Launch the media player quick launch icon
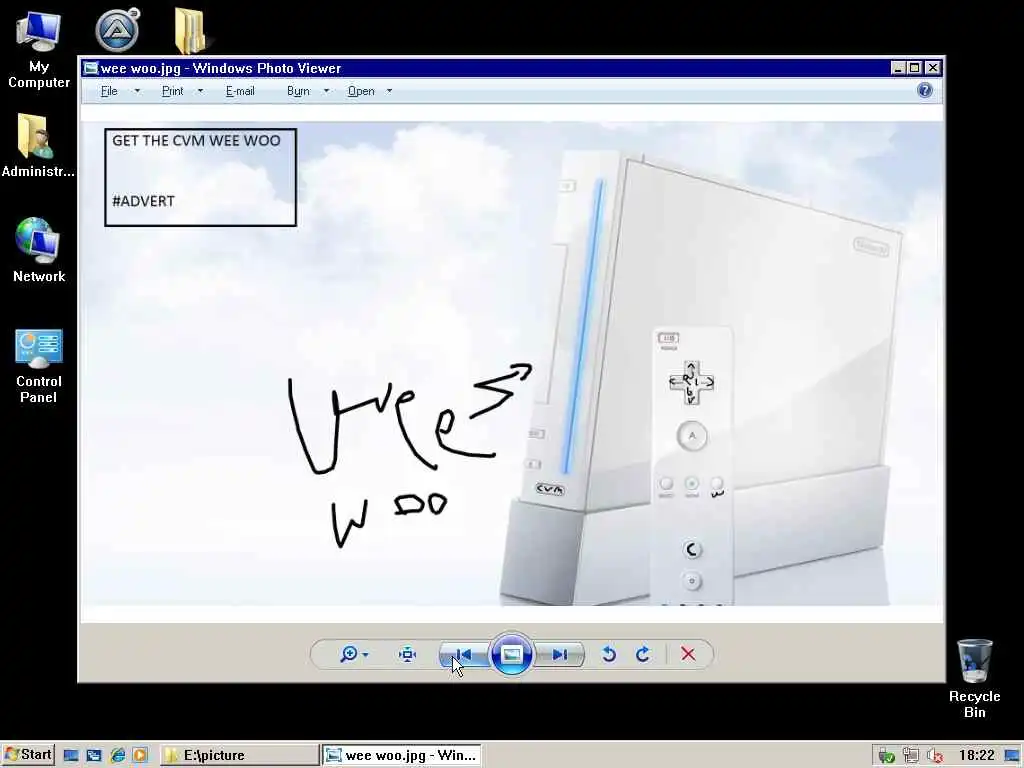Image resolution: width=1024 pixels, height=768 pixels. click(140, 756)
